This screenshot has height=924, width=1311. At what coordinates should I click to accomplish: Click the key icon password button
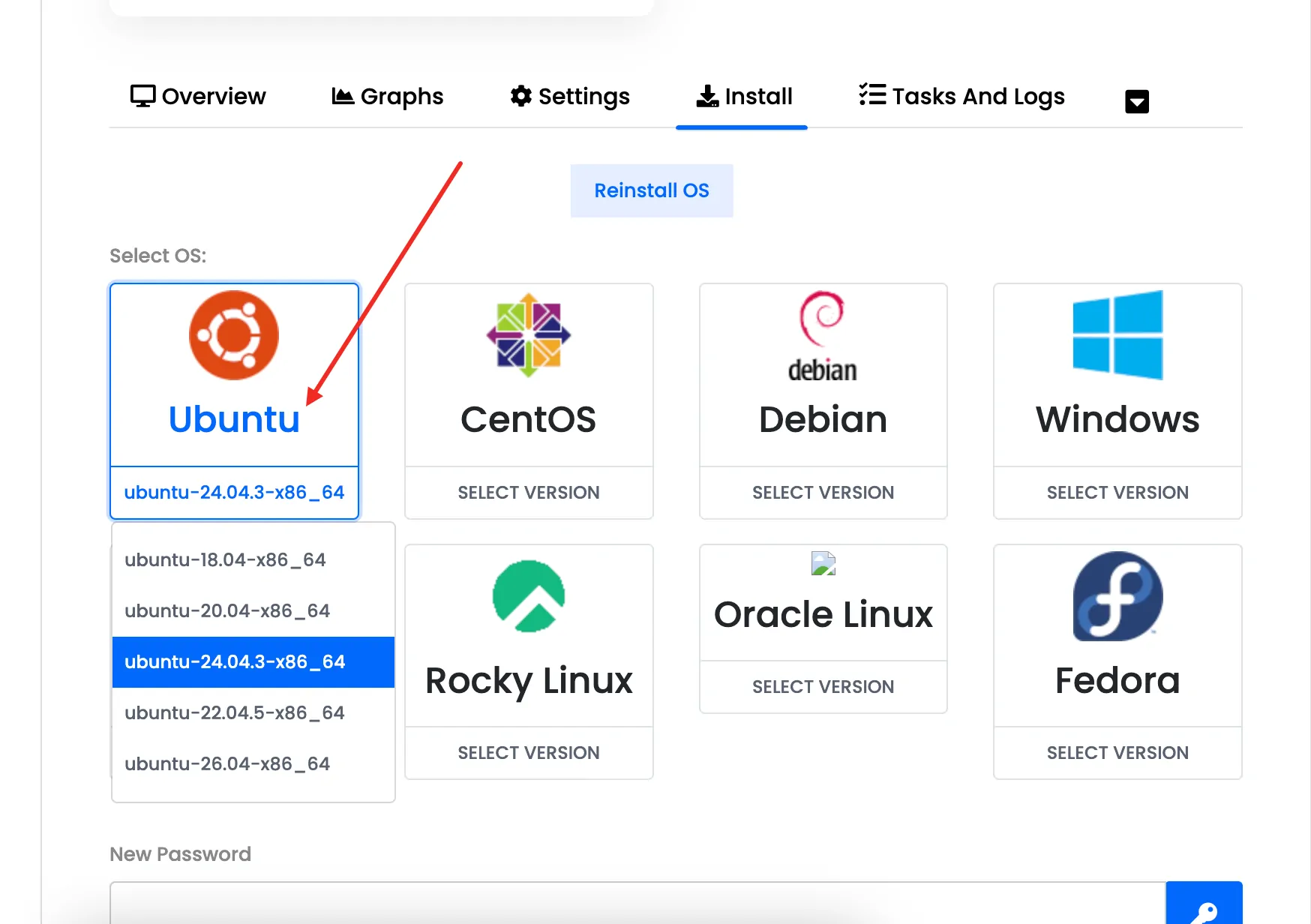point(1204,904)
